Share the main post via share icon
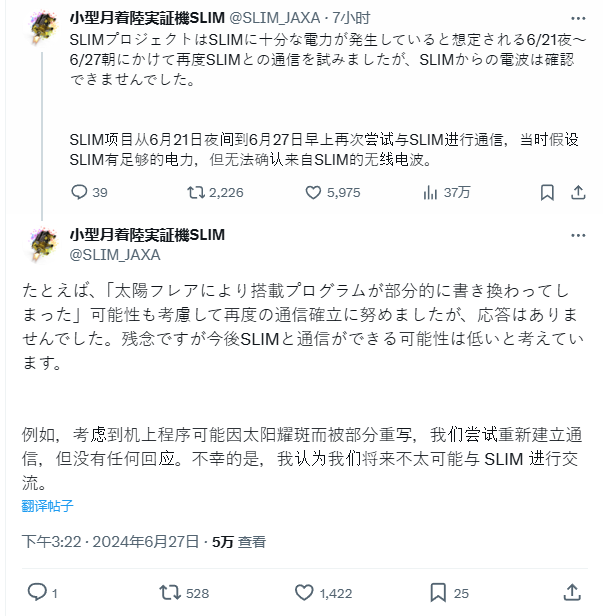 (572, 592)
